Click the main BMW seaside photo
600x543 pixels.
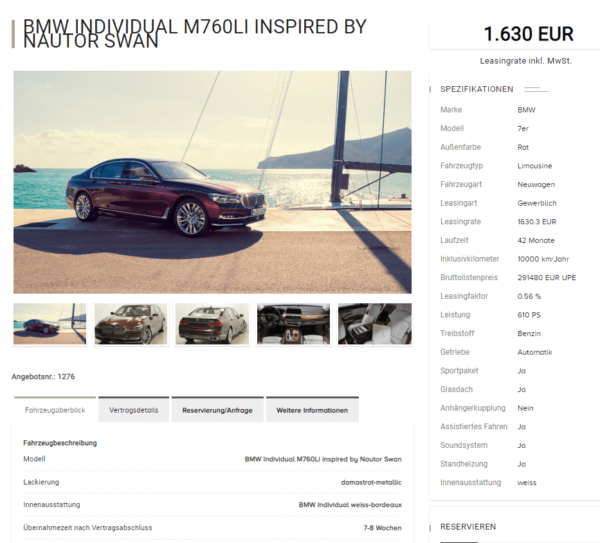(212, 182)
